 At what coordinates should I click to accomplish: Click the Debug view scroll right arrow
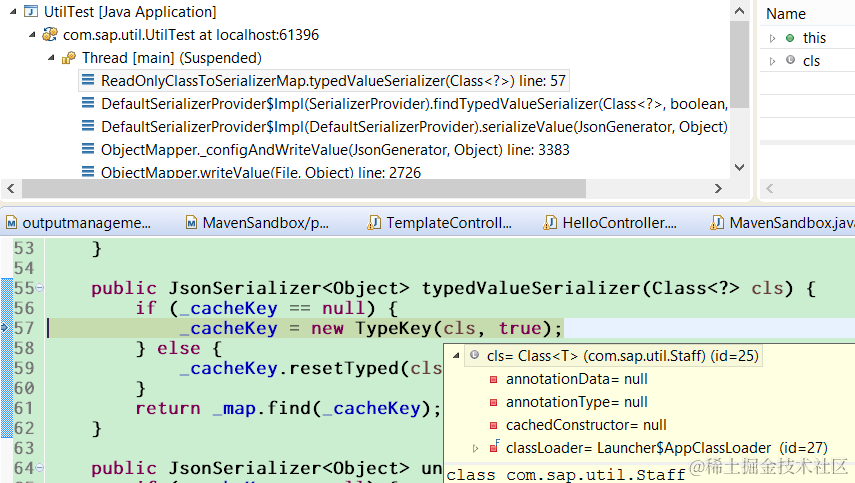(718, 189)
